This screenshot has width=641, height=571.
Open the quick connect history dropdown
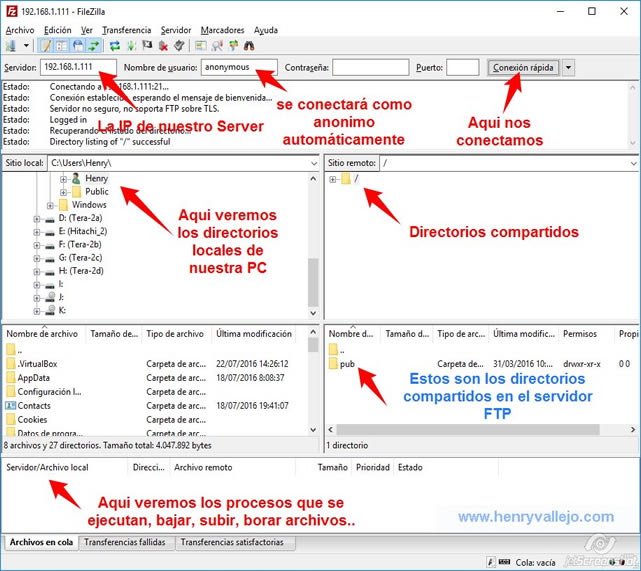[x=568, y=67]
